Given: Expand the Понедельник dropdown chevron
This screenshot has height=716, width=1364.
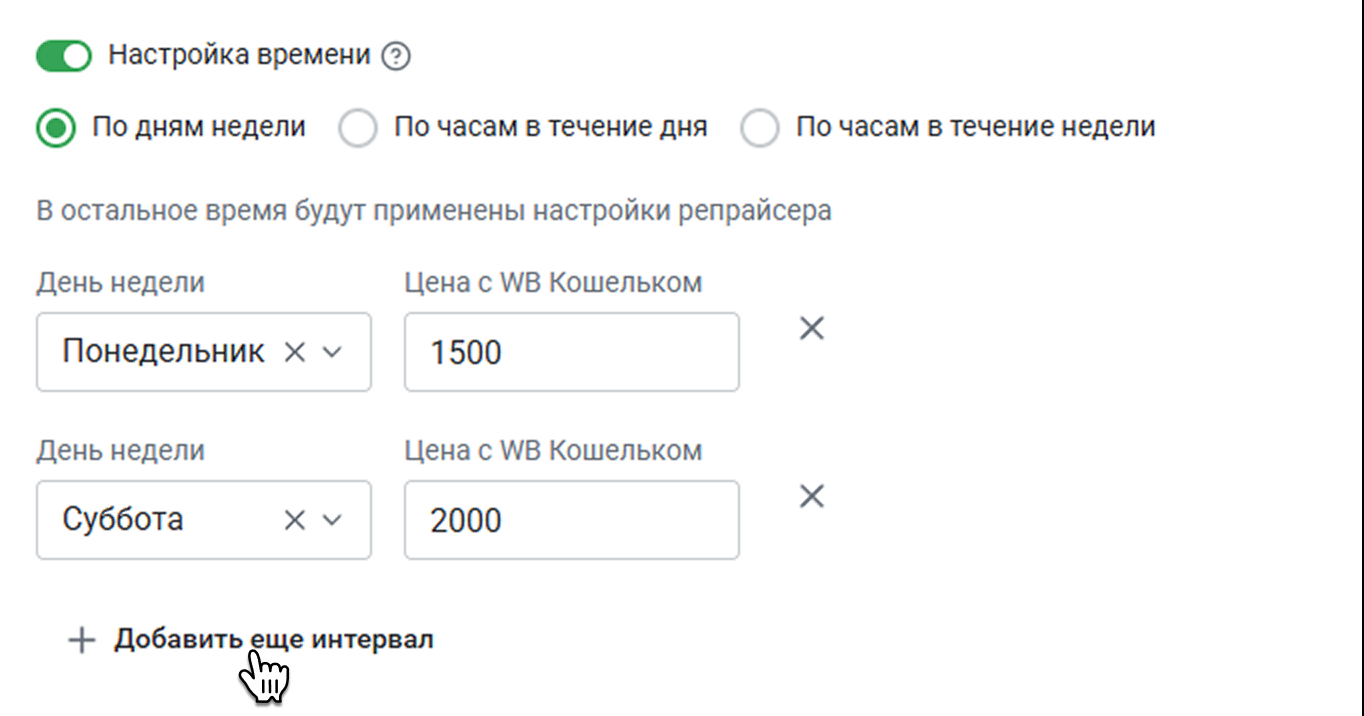Looking at the screenshot, I should coord(332,352).
